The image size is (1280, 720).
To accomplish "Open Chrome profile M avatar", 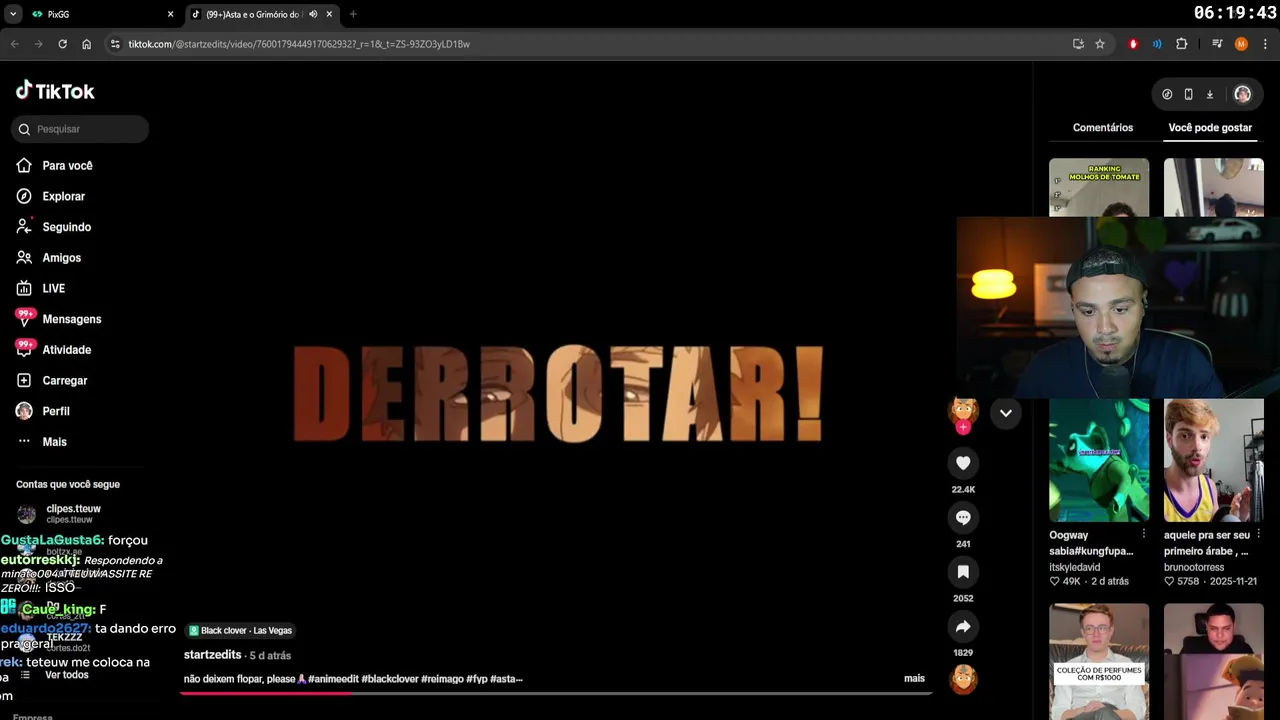I will (1241, 44).
